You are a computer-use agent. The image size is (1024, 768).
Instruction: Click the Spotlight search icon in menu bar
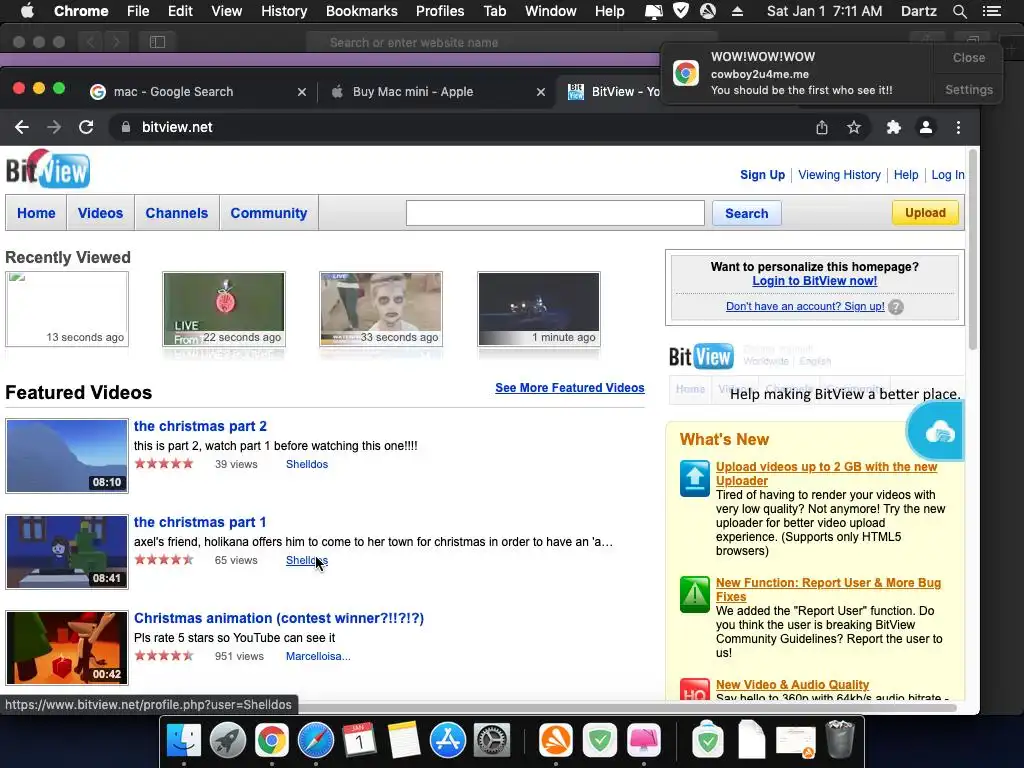click(959, 11)
